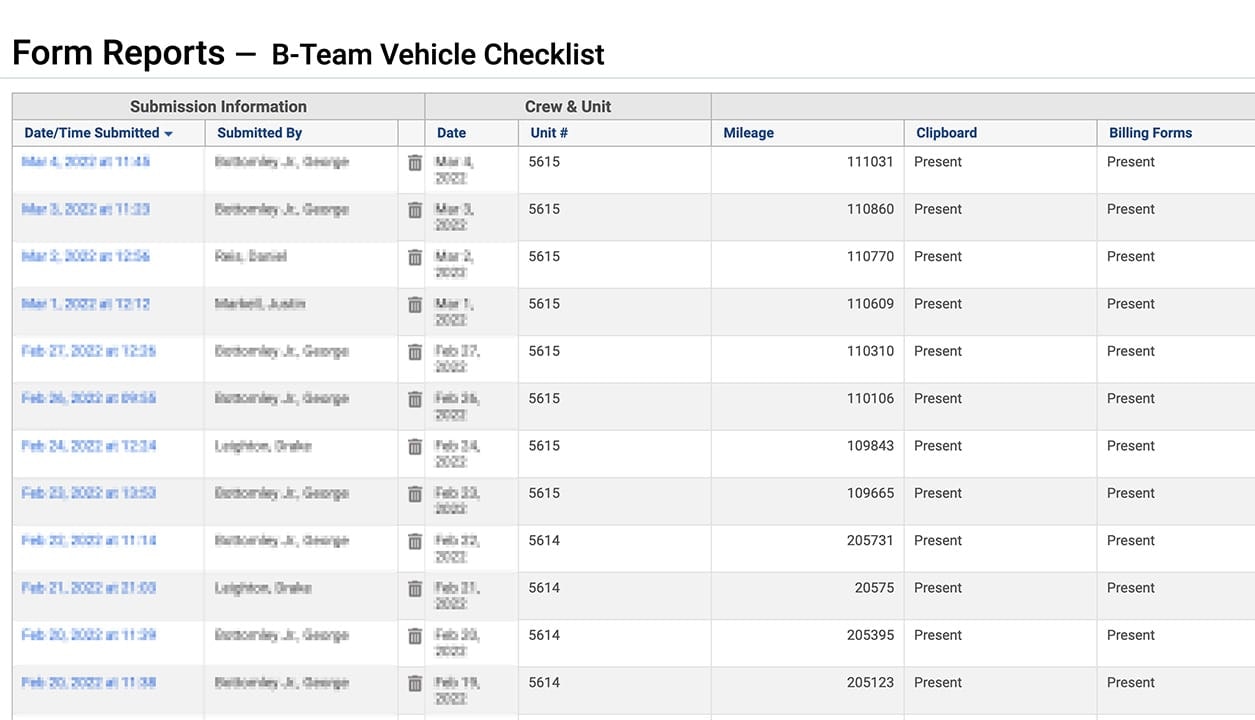Trash the entry with mileage 20575
The width and height of the screenshot is (1255, 720).
pos(415,588)
